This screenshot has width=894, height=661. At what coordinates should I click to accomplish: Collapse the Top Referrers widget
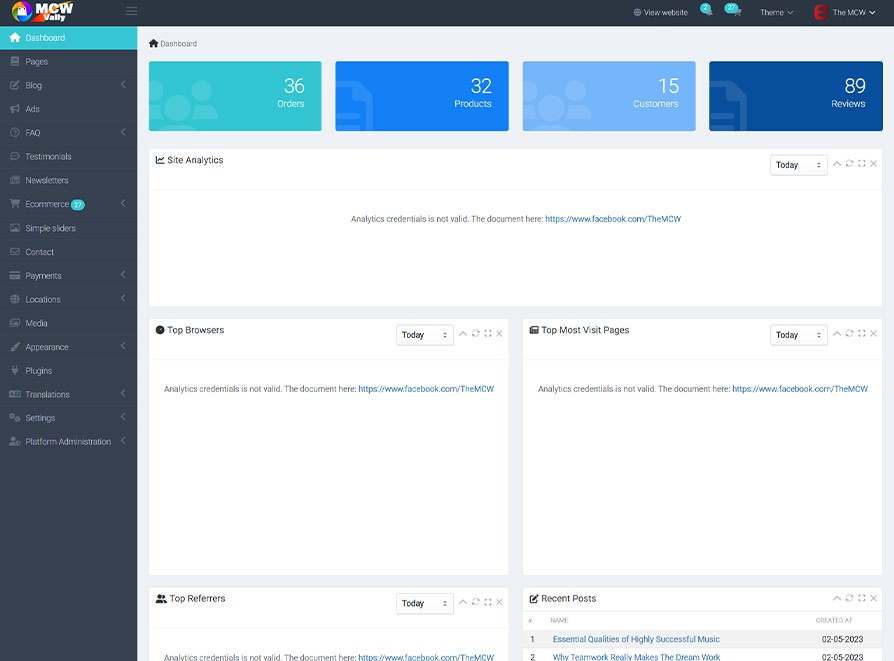tap(463, 602)
